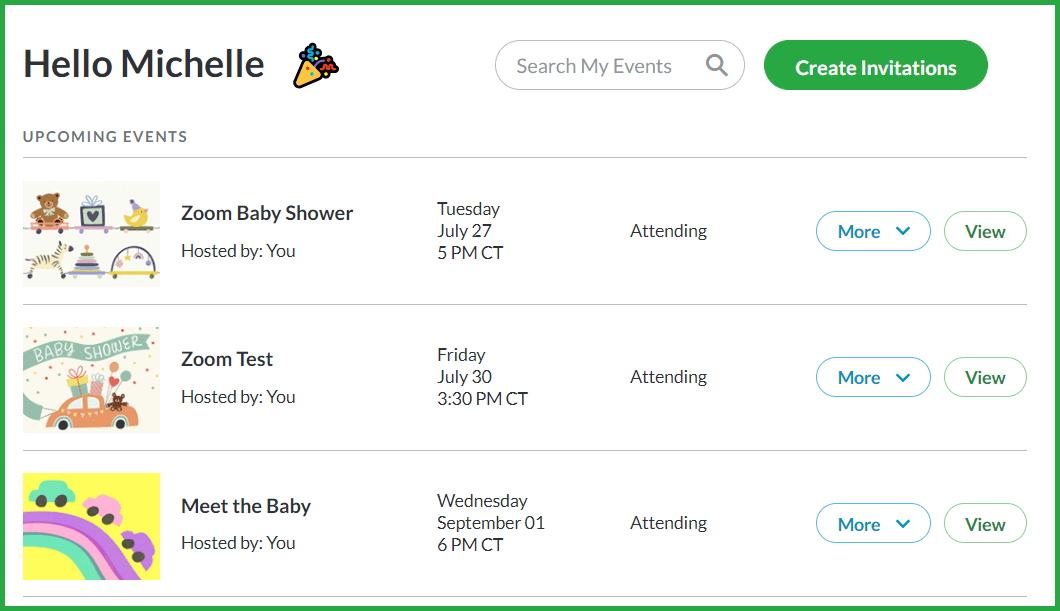Viewport: 1060px width, 611px height.
Task: Open the Zoom Test event title
Action: pos(226,359)
